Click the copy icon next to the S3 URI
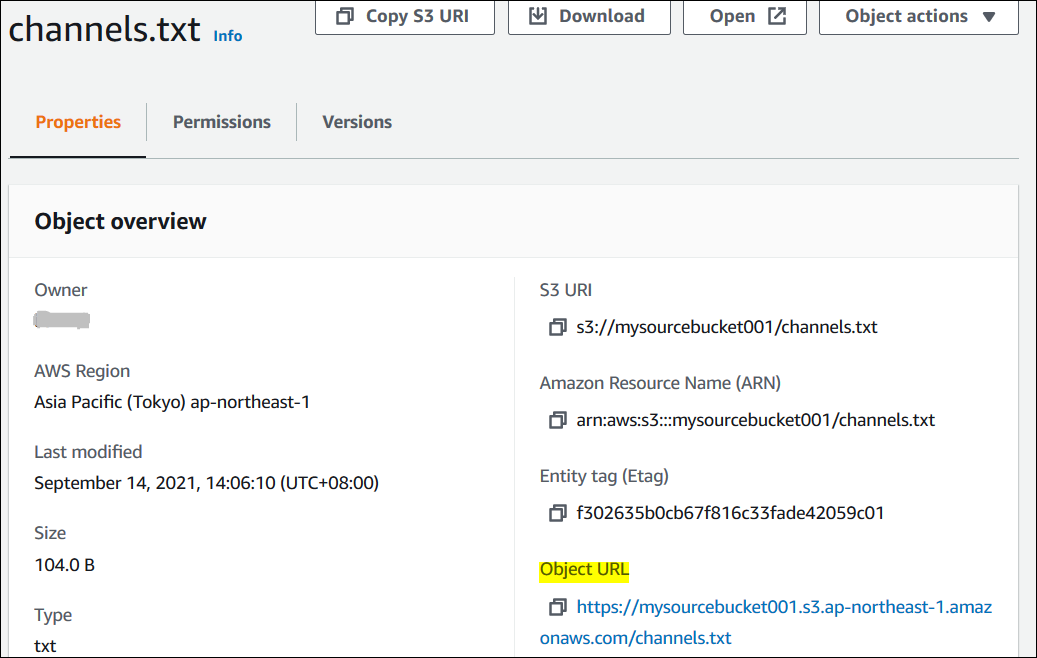The height and width of the screenshot is (658, 1037). (557, 327)
